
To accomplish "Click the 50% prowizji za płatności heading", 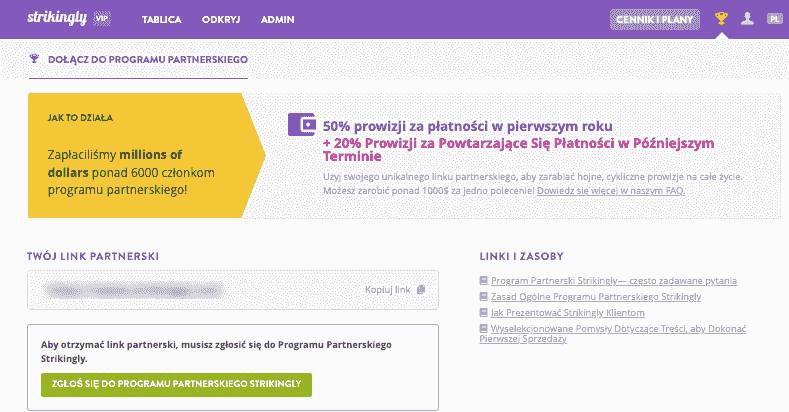I will point(467,126).
